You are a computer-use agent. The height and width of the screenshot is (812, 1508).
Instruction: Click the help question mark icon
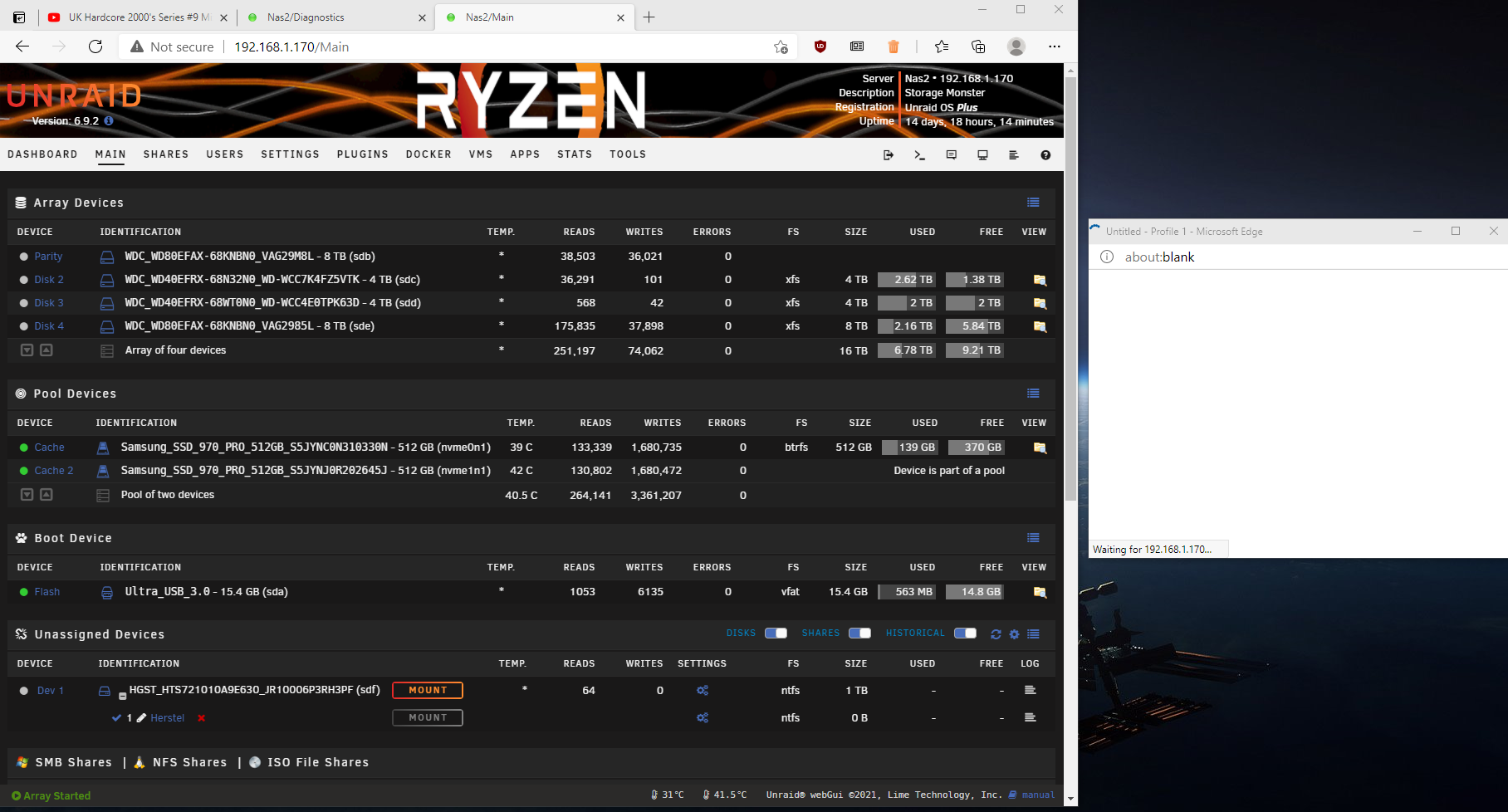(x=1045, y=155)
